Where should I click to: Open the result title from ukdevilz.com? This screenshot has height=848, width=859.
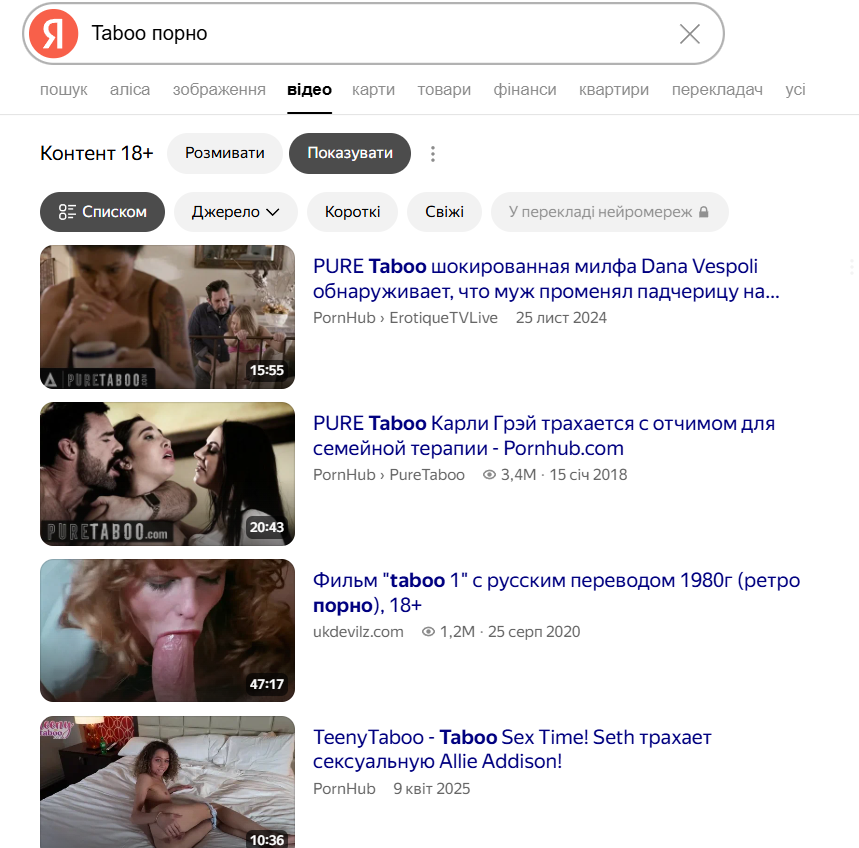557,593
